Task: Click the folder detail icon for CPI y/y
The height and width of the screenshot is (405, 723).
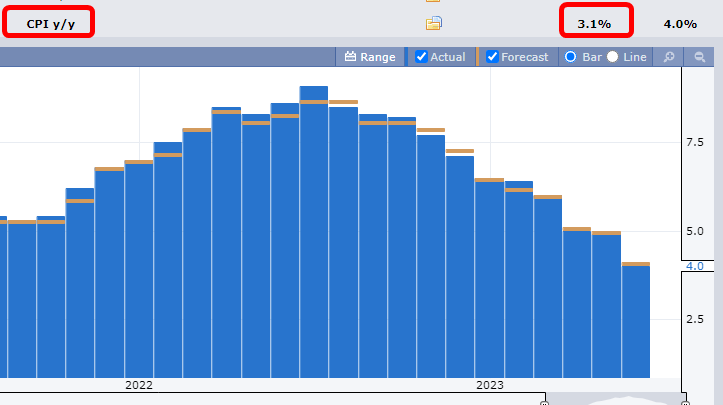Action: (x=433, y=24)
